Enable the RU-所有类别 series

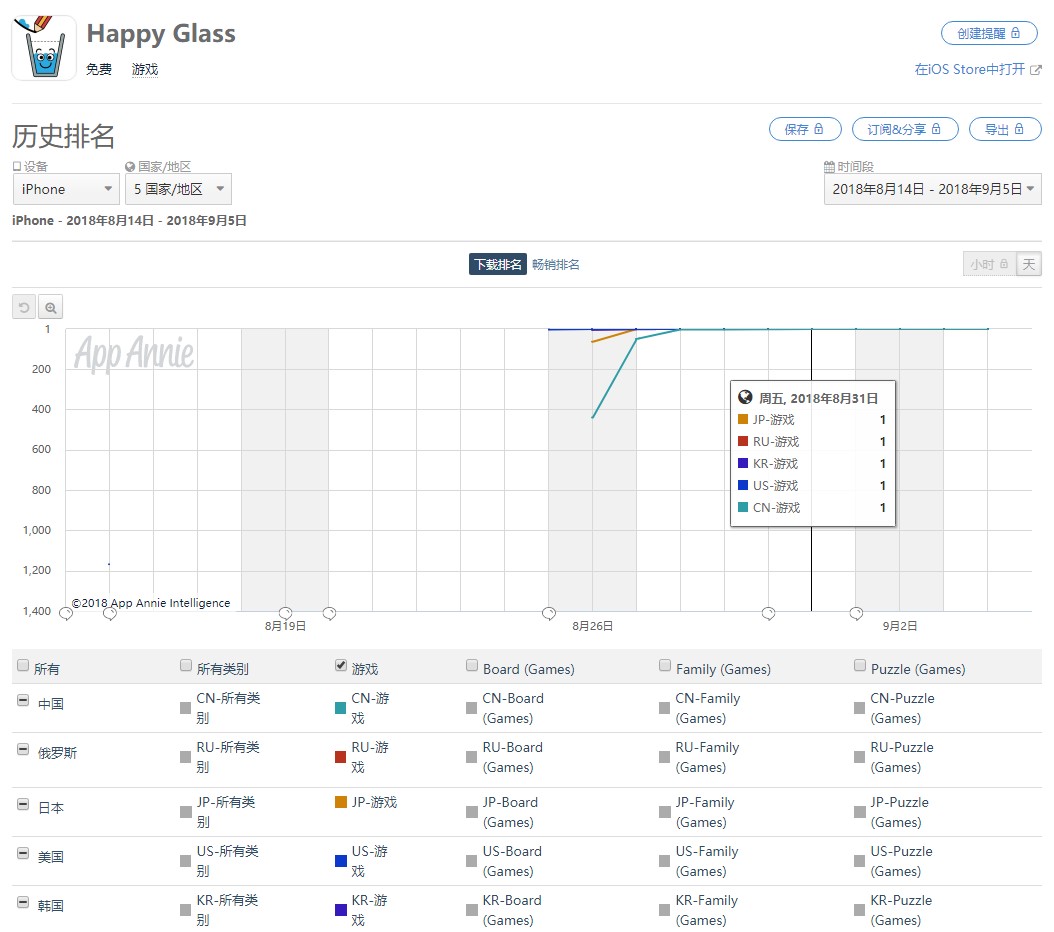[x=186, y=757]
